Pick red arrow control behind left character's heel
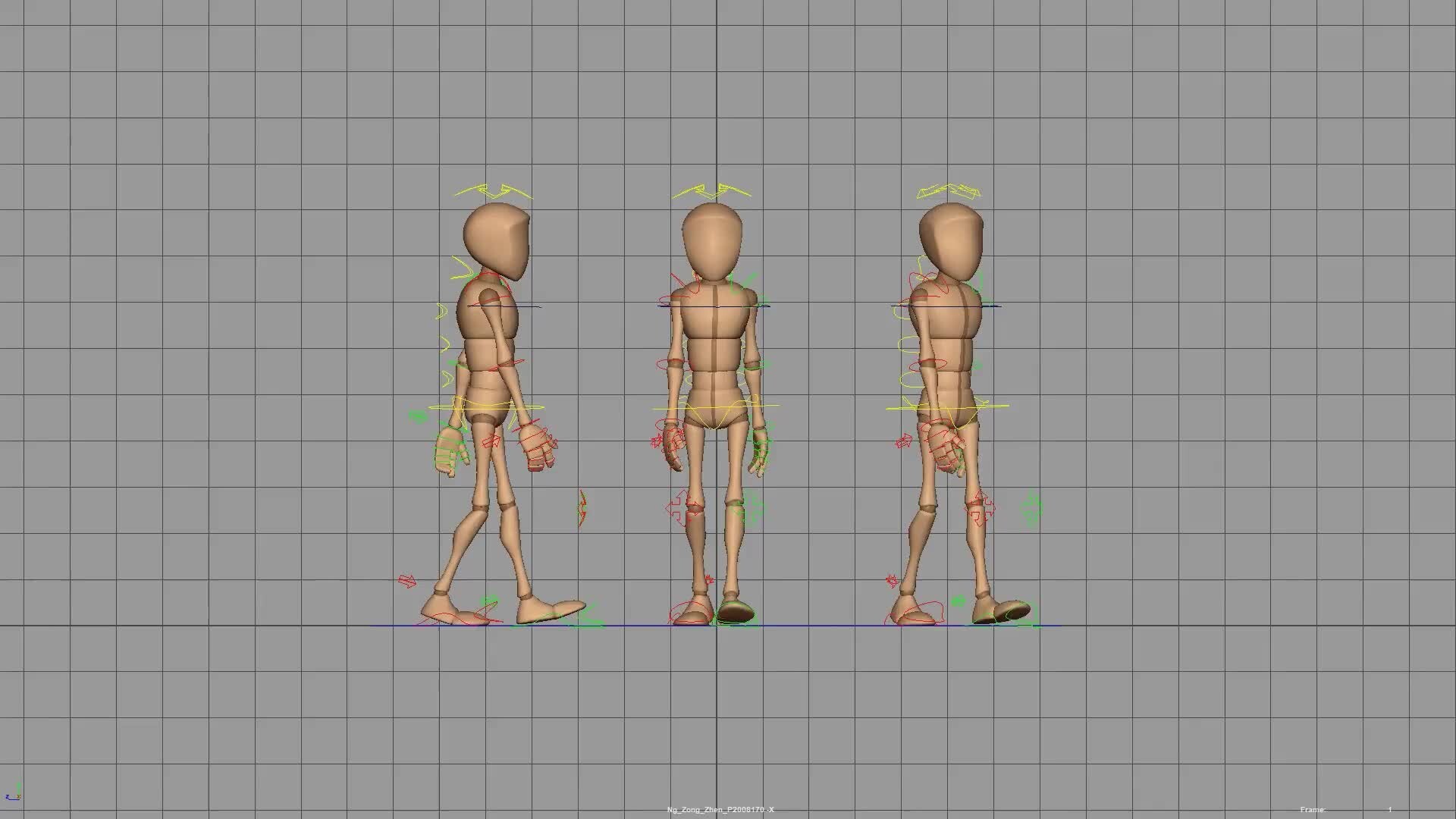1456x819 pixels. 407,581
